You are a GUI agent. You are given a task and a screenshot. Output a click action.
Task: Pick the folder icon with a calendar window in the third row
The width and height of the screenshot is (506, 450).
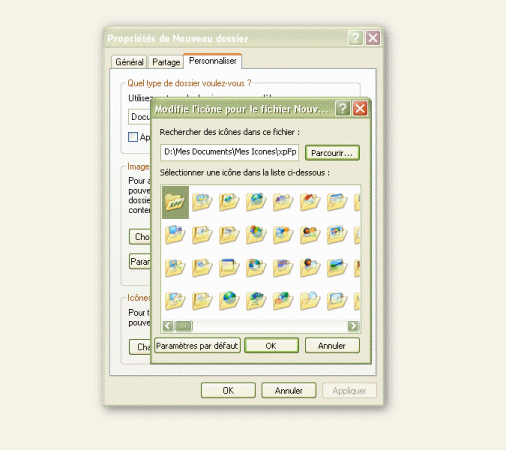(x=229, y=268)
